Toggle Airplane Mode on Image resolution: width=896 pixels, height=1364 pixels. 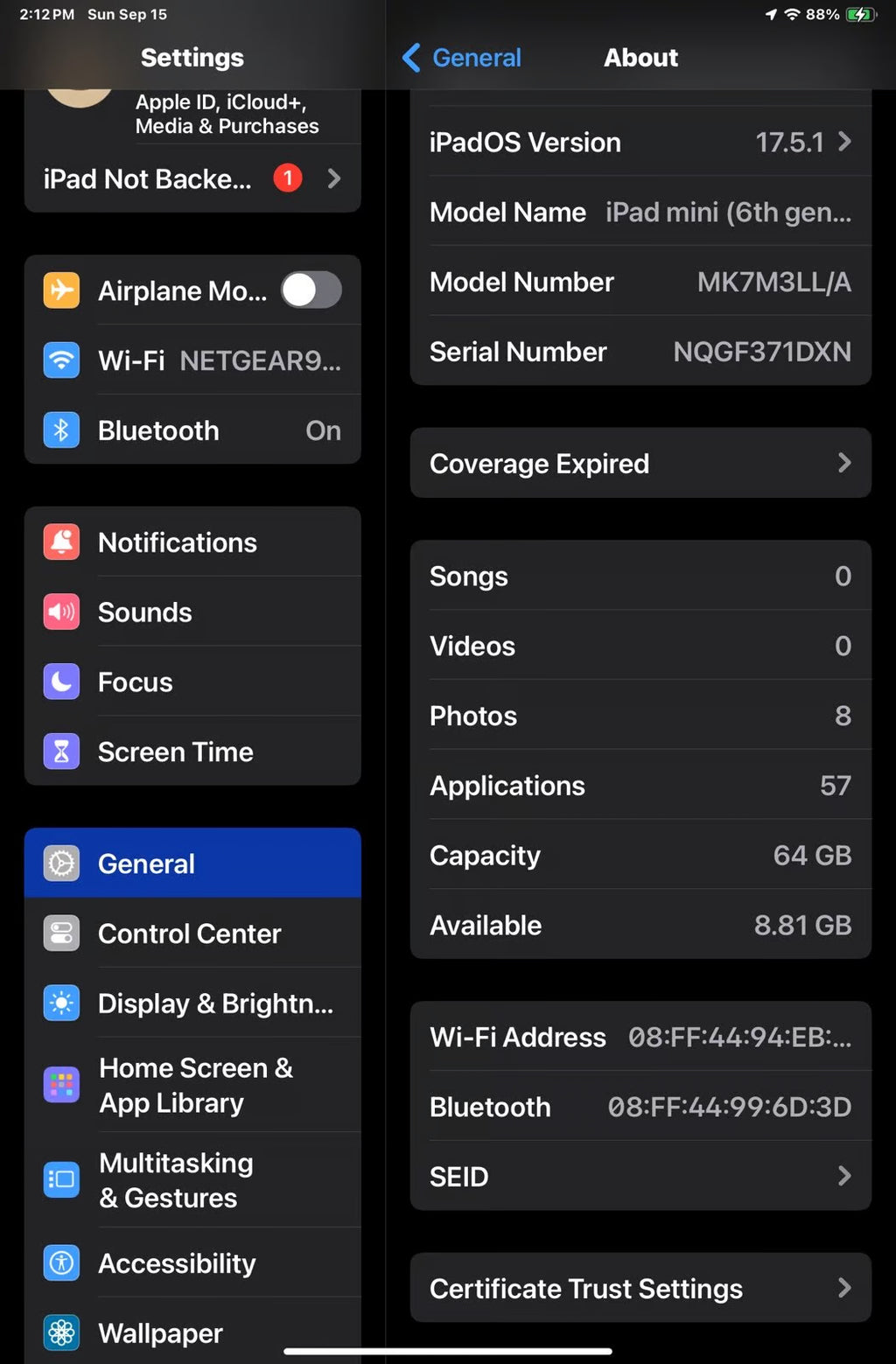pos(311,290)
